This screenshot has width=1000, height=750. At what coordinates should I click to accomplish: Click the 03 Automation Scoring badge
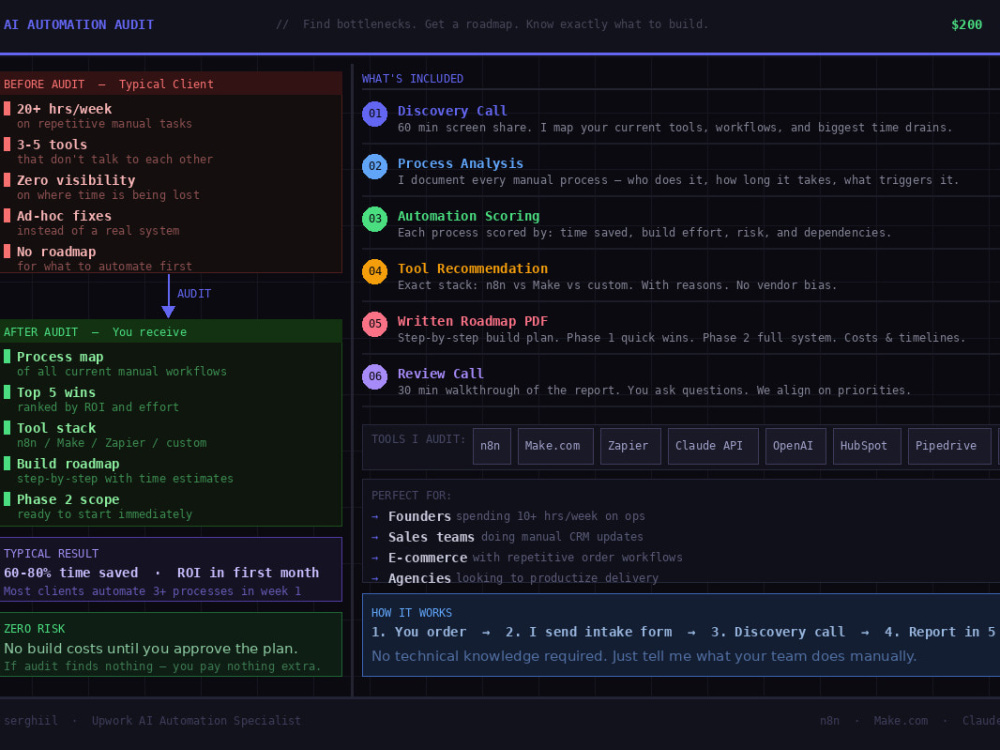374,219
